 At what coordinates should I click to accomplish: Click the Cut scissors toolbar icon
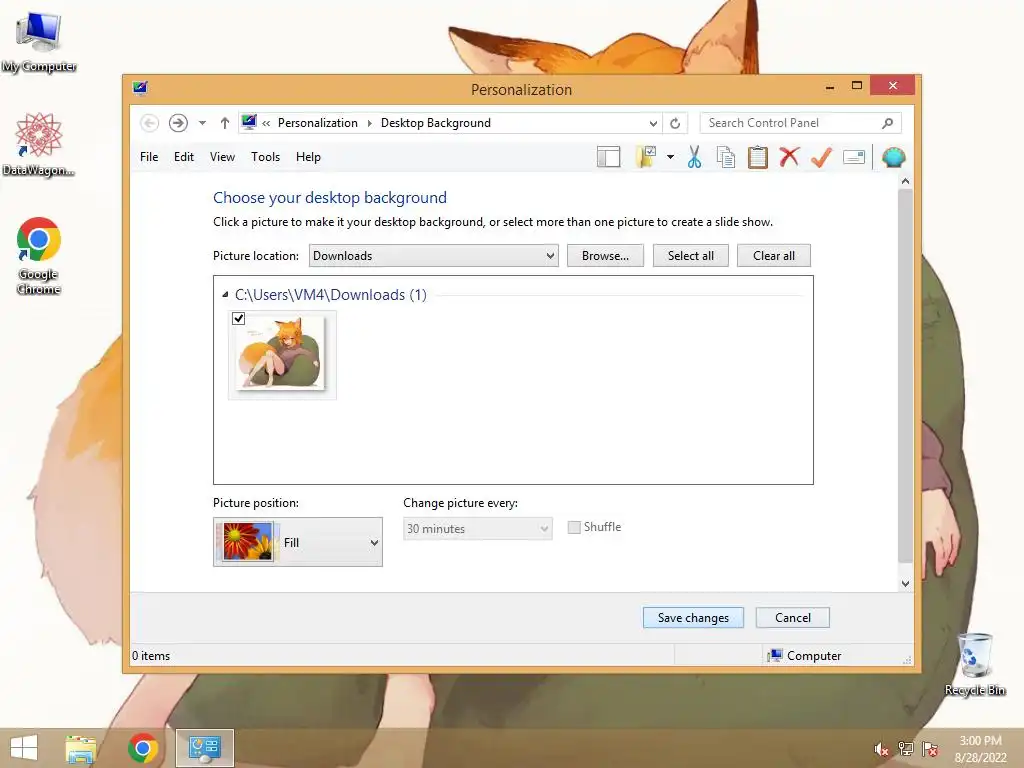coord(694,157)
